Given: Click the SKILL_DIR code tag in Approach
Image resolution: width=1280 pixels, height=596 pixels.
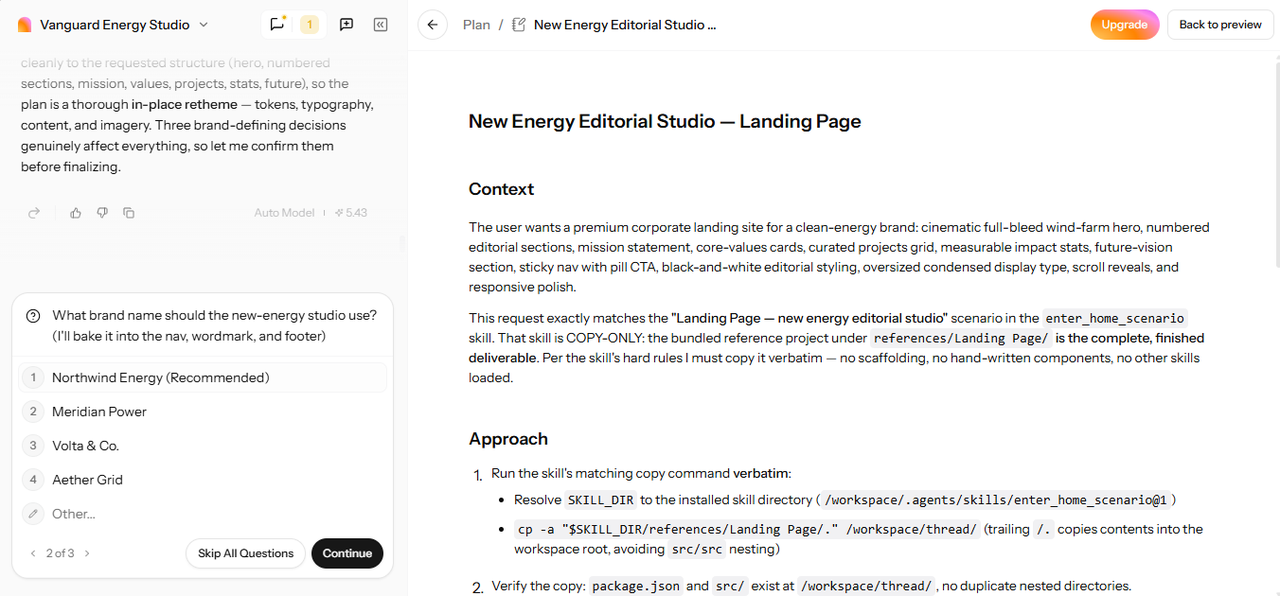Looking at the screenshot, I should 601,500.
